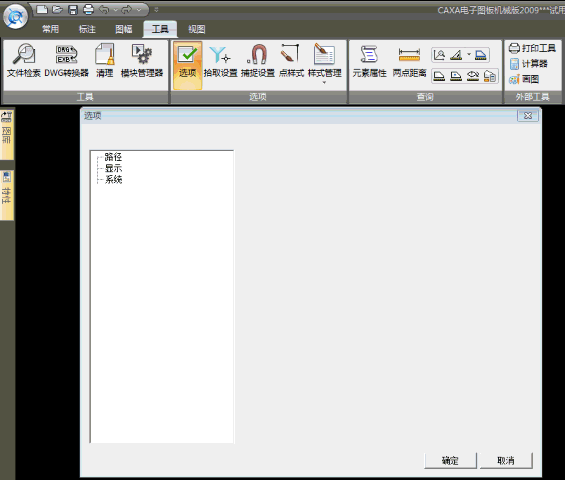Open 捕捉设置 magnet snap settings
Viewport: 565px width, 480px height.
click(x=258, y=61)
